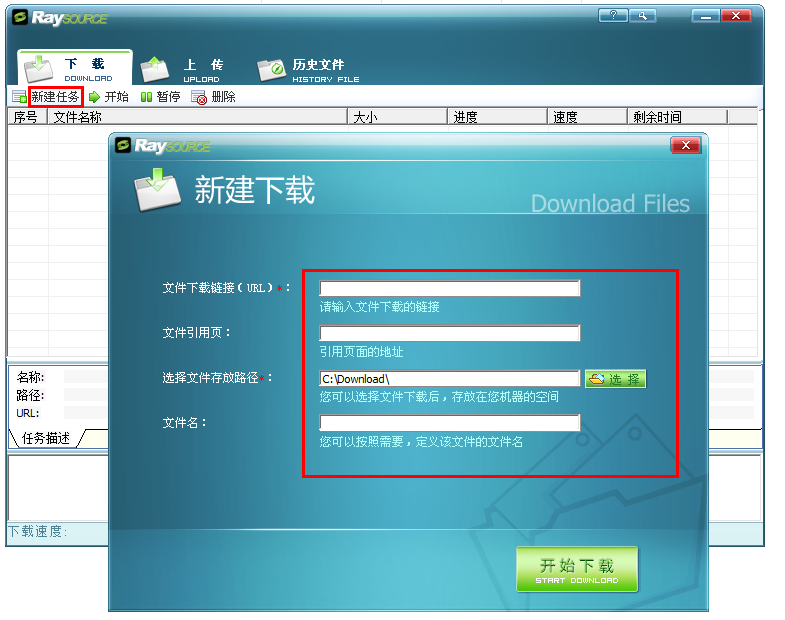Click the key icon in title bar
The height and width of the screenshot is (620, 785).
642,16
